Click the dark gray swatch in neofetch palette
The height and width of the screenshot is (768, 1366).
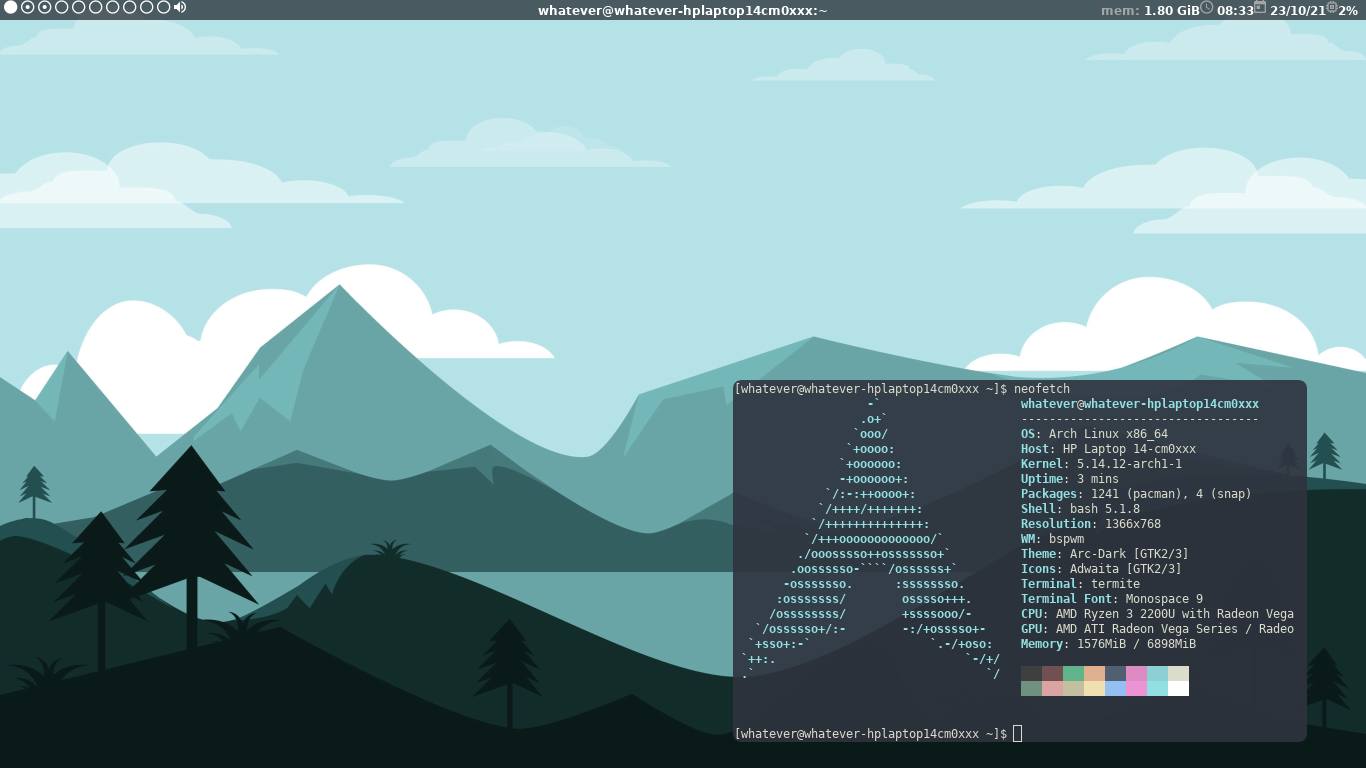[x=1031, y=673]
